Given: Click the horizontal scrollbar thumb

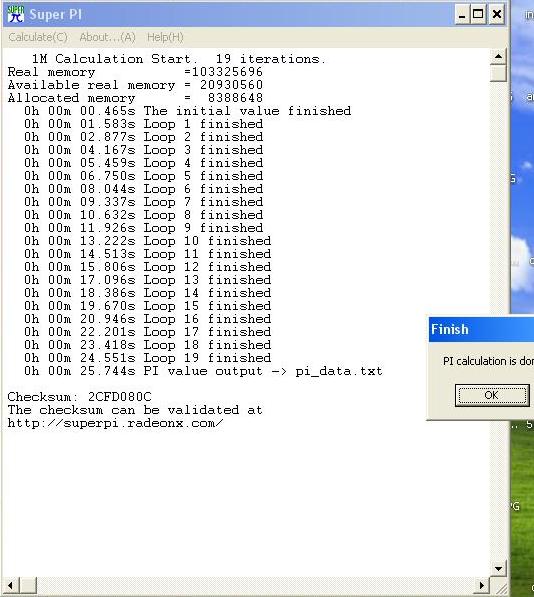Looking at the screenshot, I should (28, 585).
